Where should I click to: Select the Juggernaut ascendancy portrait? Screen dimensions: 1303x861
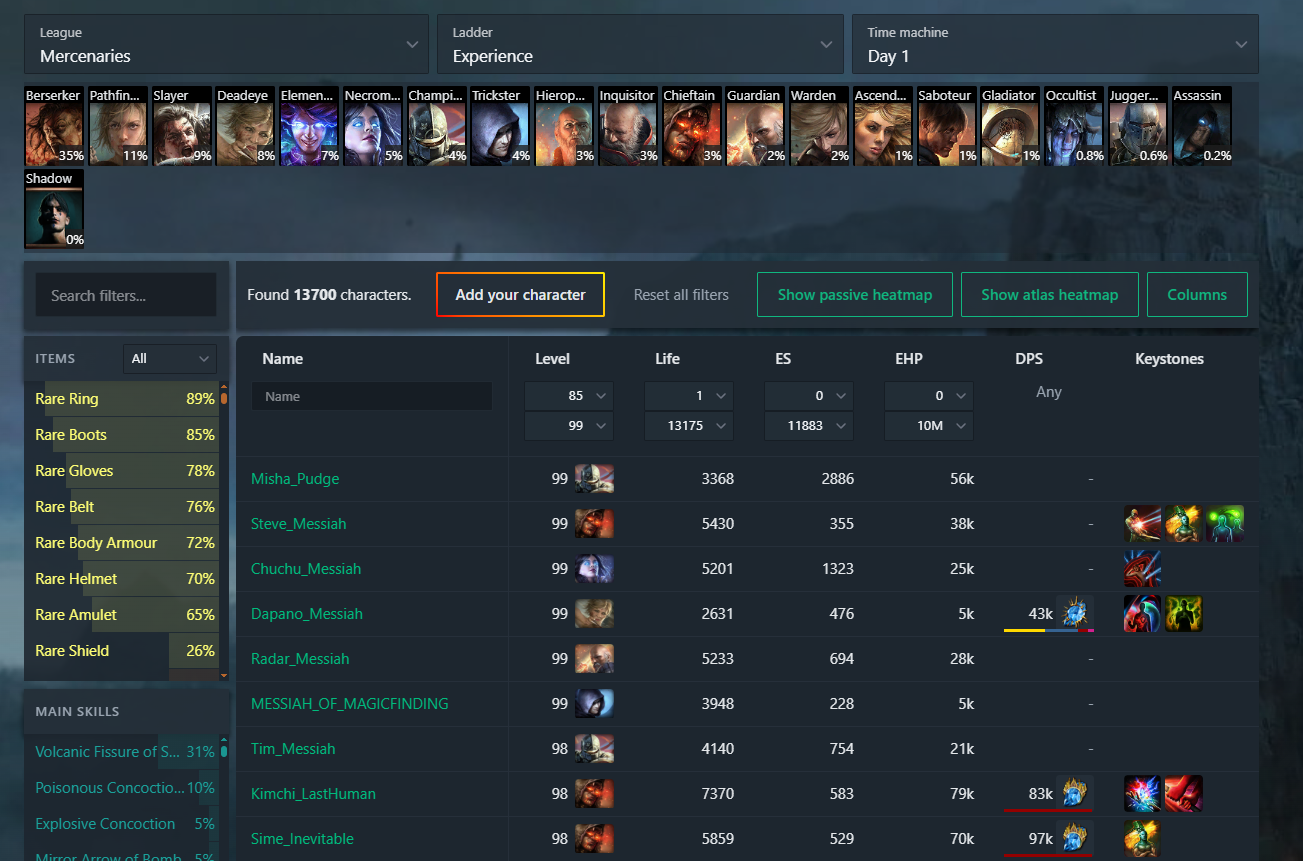tap(1139, 126)
